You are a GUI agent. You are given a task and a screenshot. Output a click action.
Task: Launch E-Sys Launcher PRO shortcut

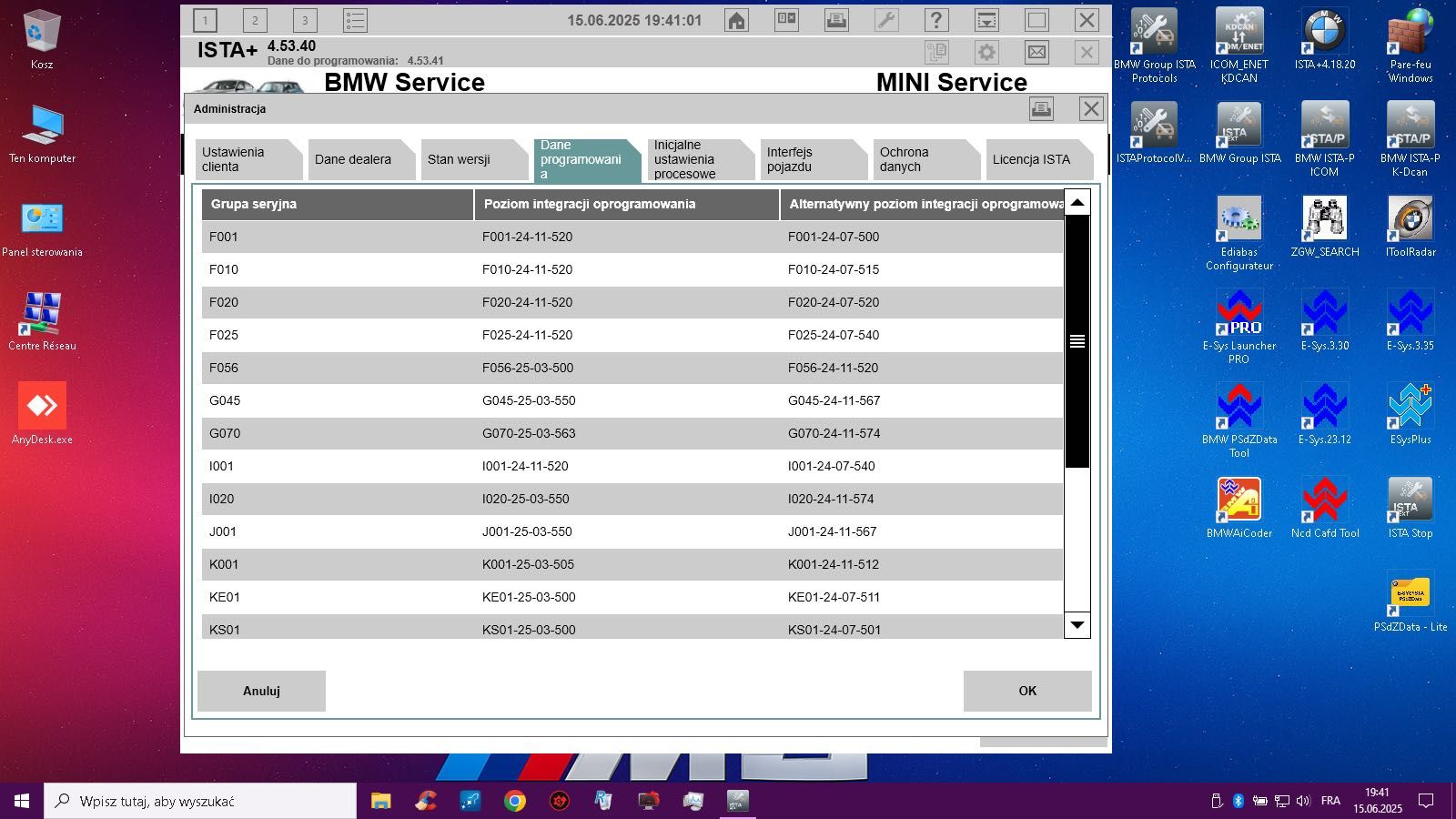pyautogui.click(x=1239, y=327)
